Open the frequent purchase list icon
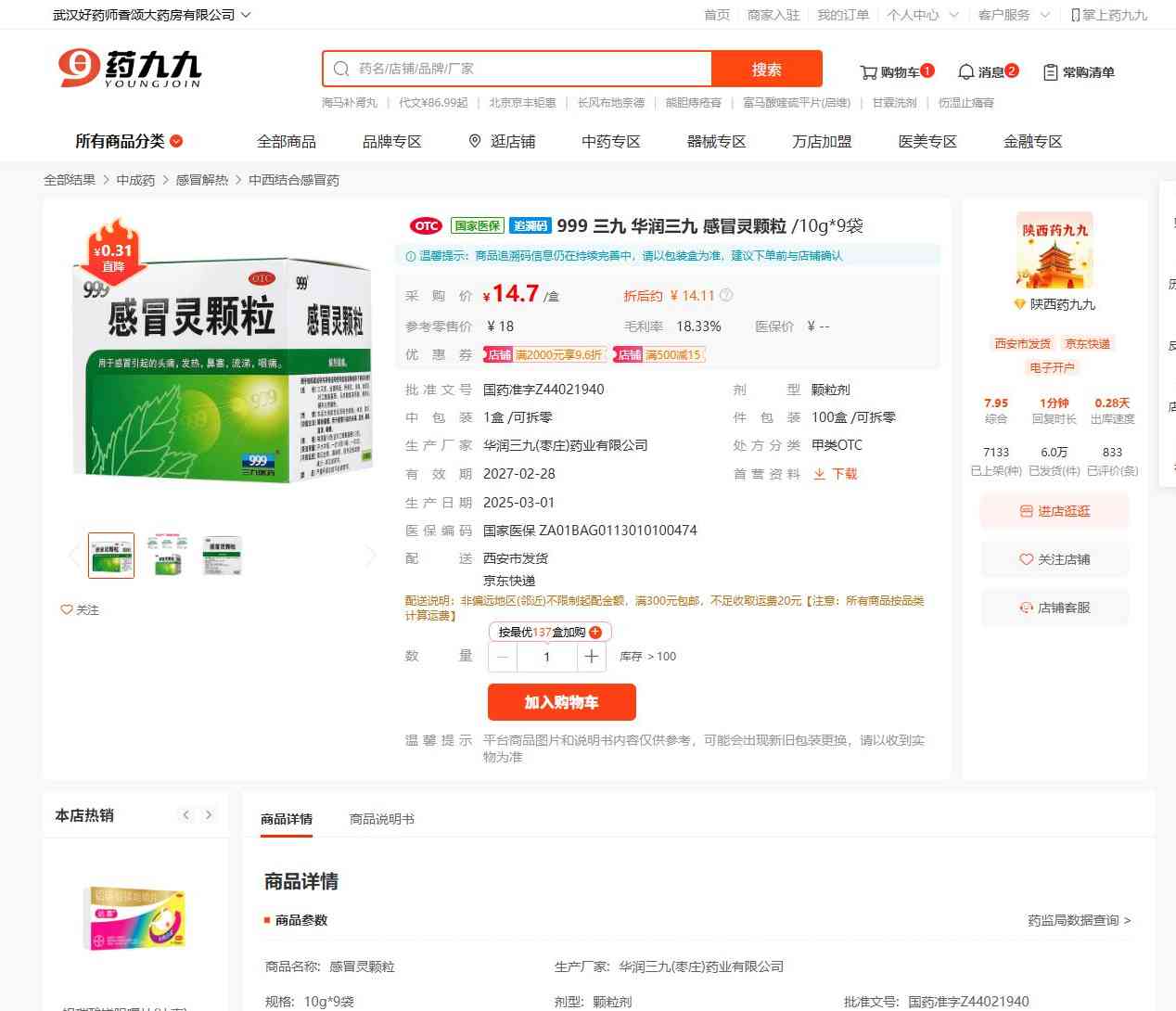Image resolution: width=1176 pixels, height=1011 pixels. coord(1051,72)
